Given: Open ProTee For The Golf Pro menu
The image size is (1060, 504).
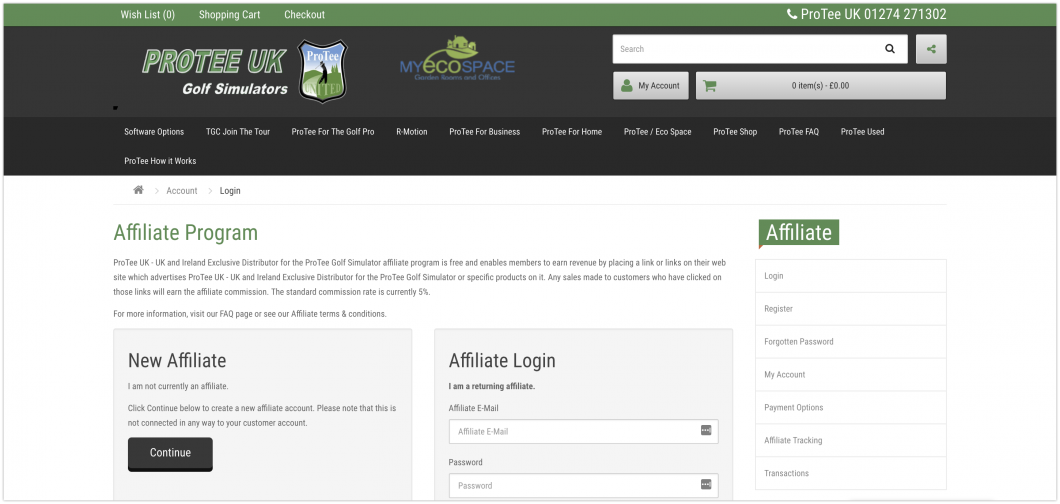Looking at the screenshot, I should tap(333, 132).
